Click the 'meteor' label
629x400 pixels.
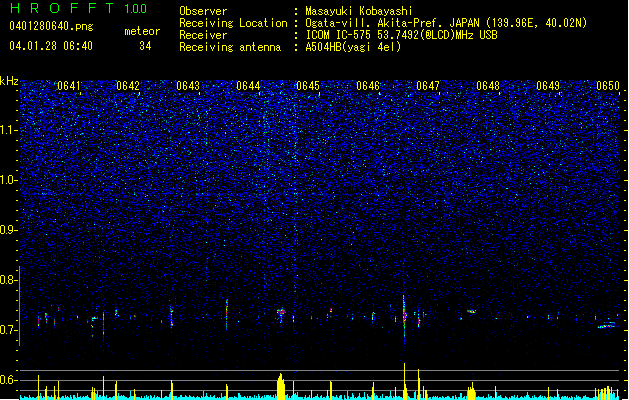tap(142, 31)
